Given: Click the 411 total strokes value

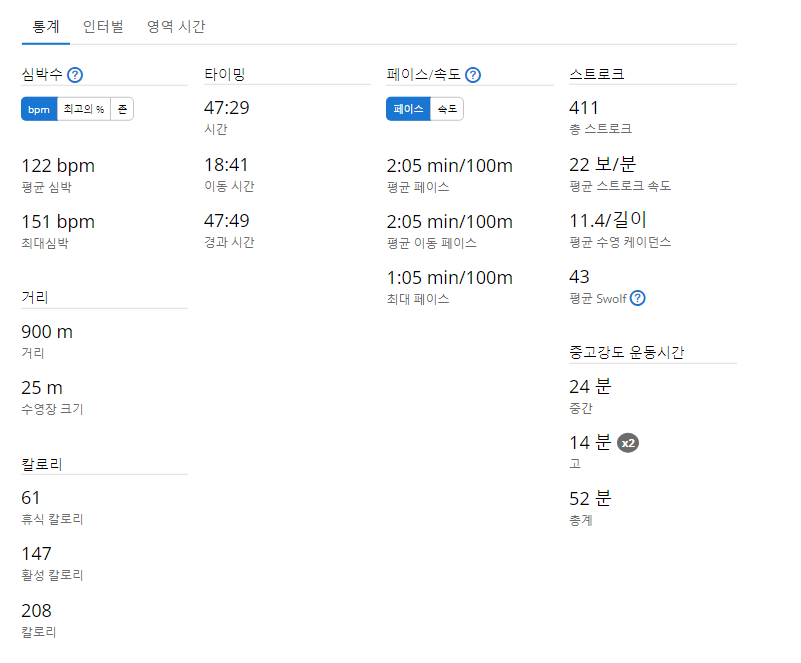Looking at the screenshot, I should click(x=584, y=108).
